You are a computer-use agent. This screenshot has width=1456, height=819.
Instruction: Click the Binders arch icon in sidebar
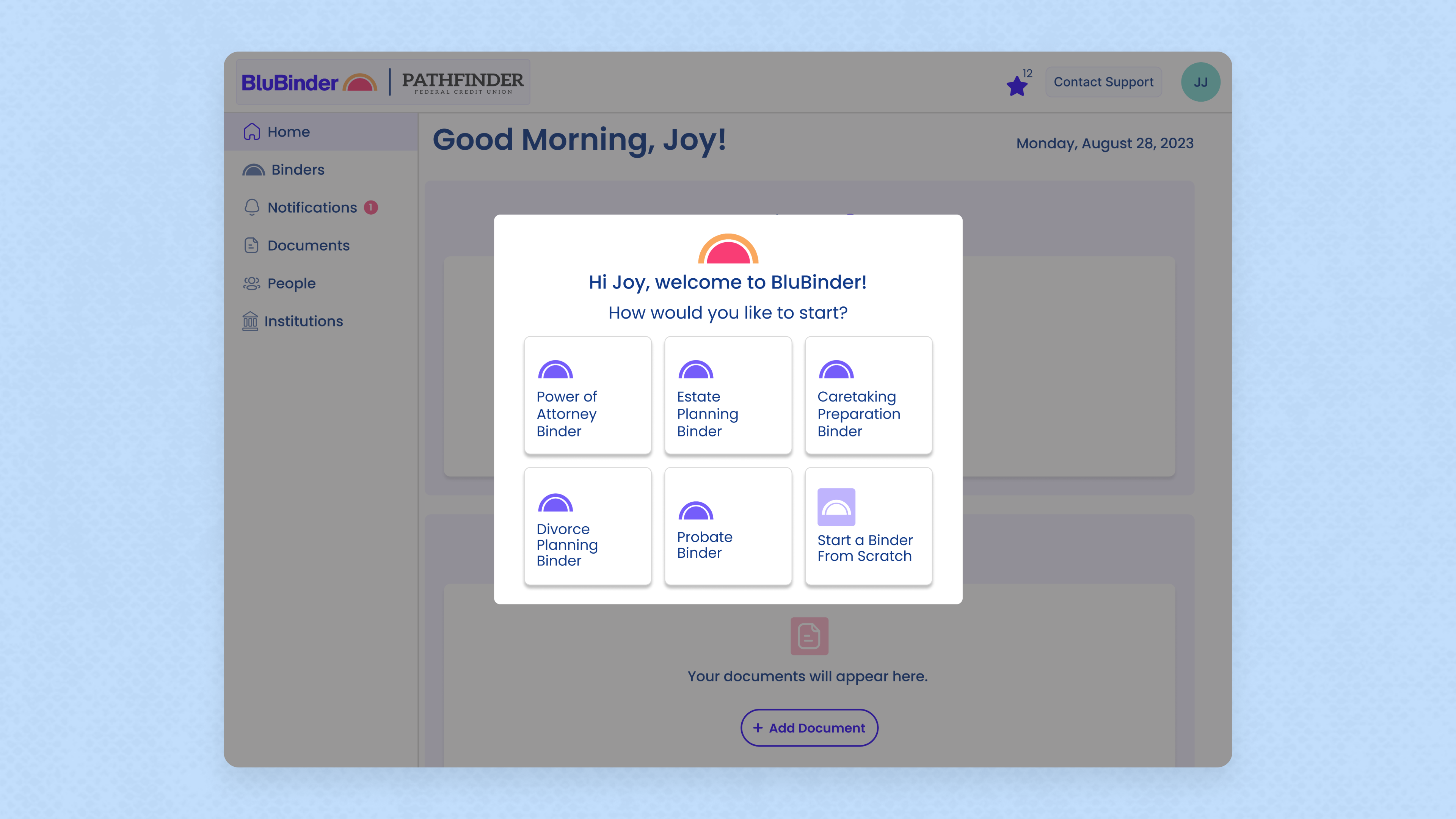pos(253,170)
